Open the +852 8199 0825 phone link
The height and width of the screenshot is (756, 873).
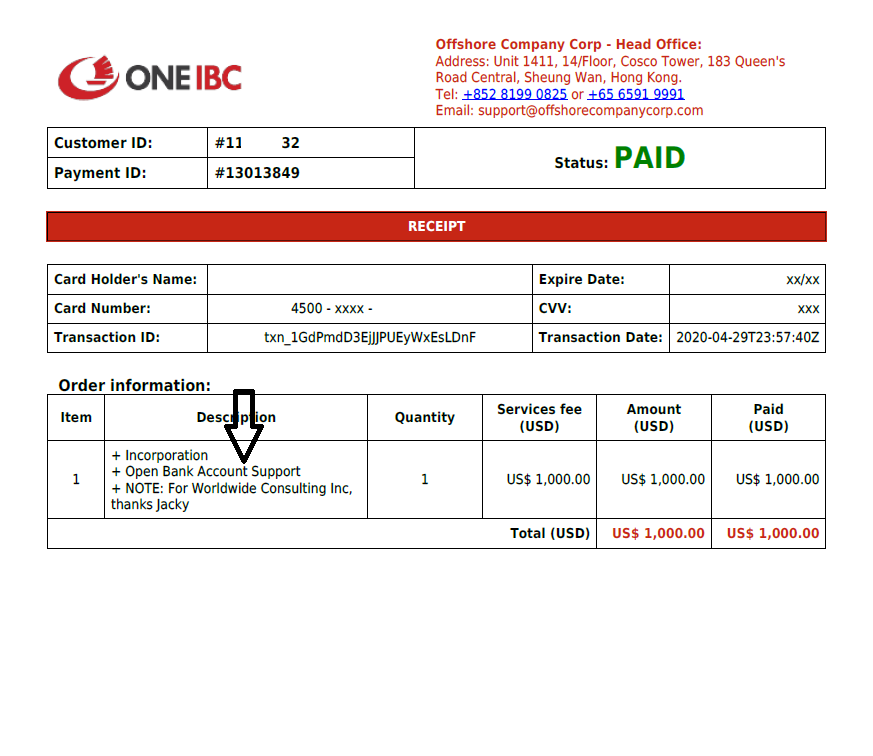pyautogui.click(x=514, y=94)
